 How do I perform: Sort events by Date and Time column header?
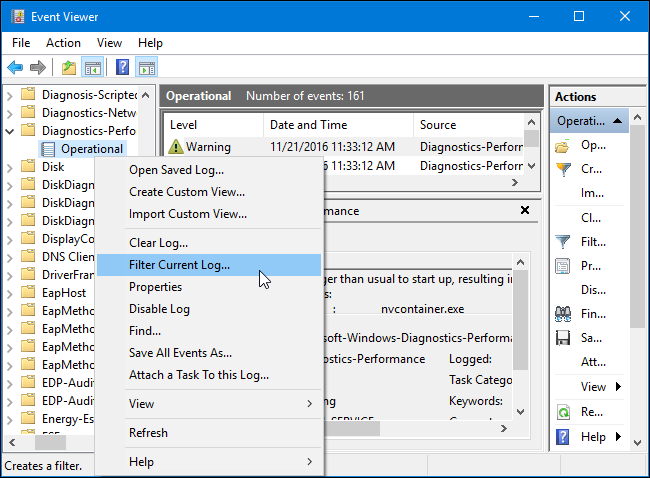pos(338,125)
